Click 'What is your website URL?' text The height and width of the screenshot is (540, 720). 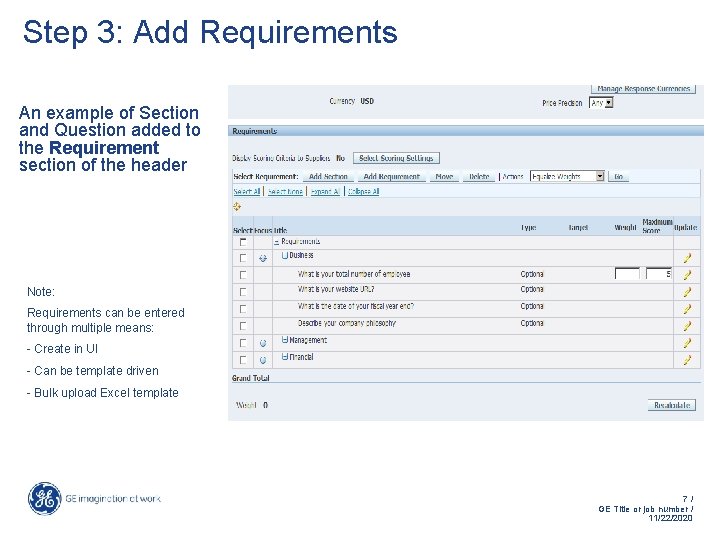(336, 289)
